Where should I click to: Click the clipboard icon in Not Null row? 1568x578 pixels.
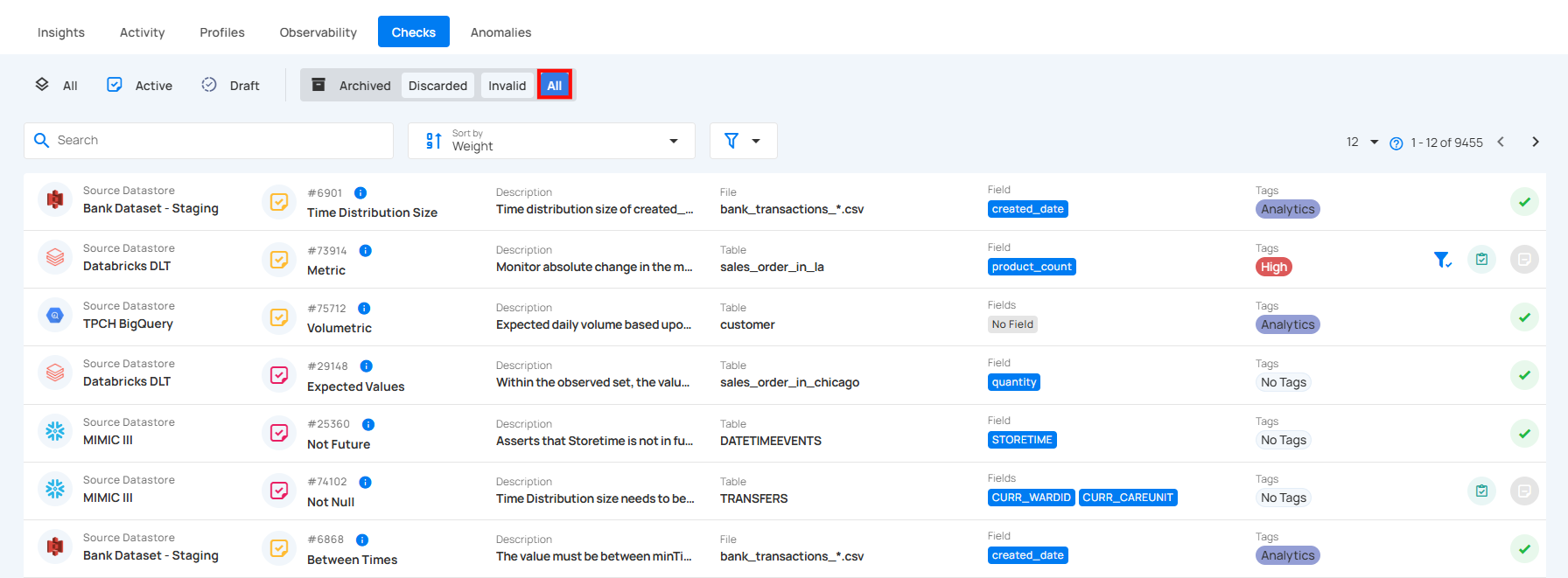[x=1481, y=491]
